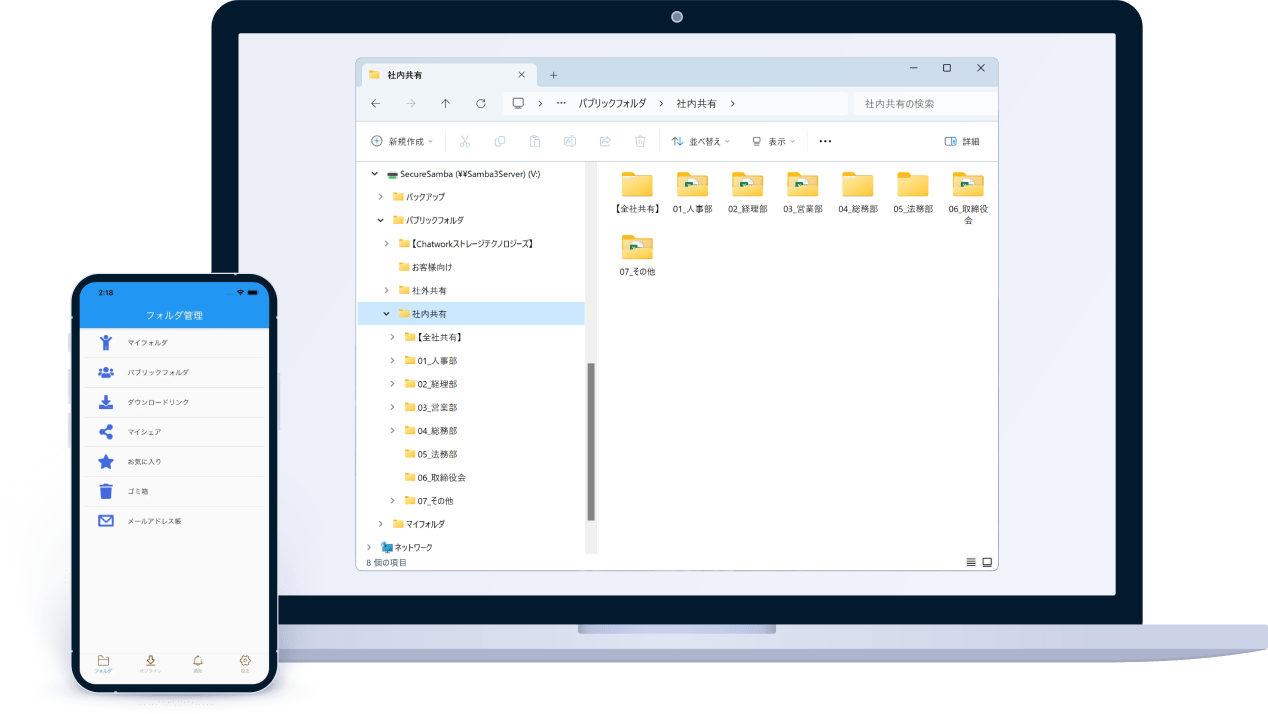Image resolution: width=1268 pixels, height=714 pixels.
Task: Expand the 社外共有 tree node
Action: (x=387, y=290)
